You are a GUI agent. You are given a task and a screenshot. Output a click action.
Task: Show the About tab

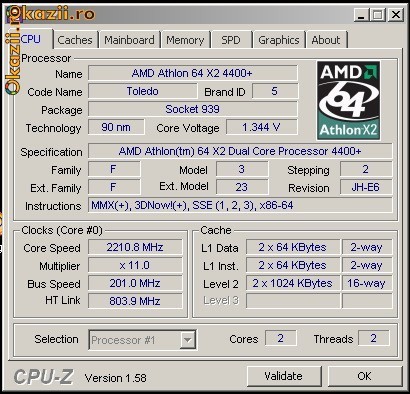(326, 40)
